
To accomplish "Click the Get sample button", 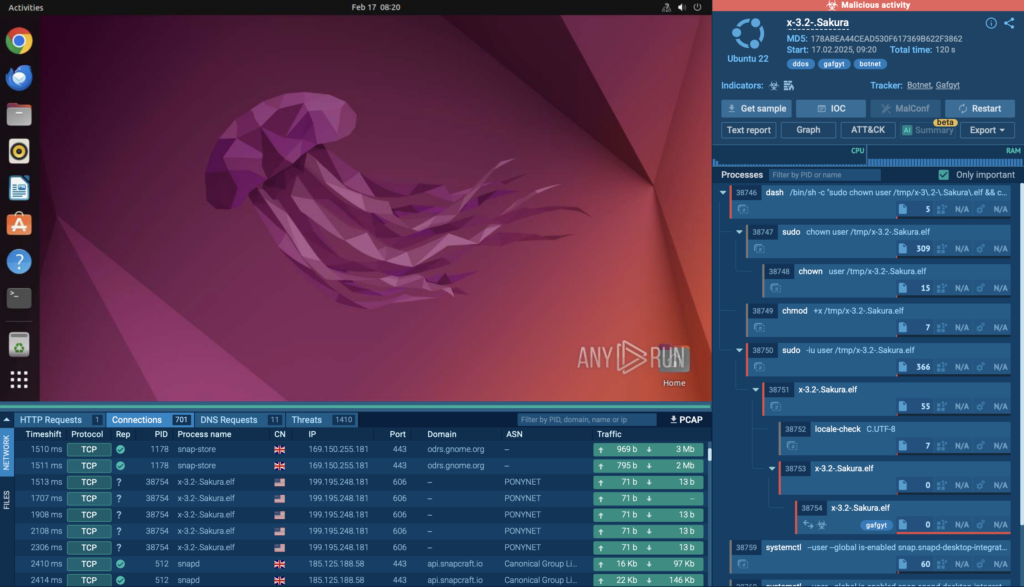I will 756,109.
